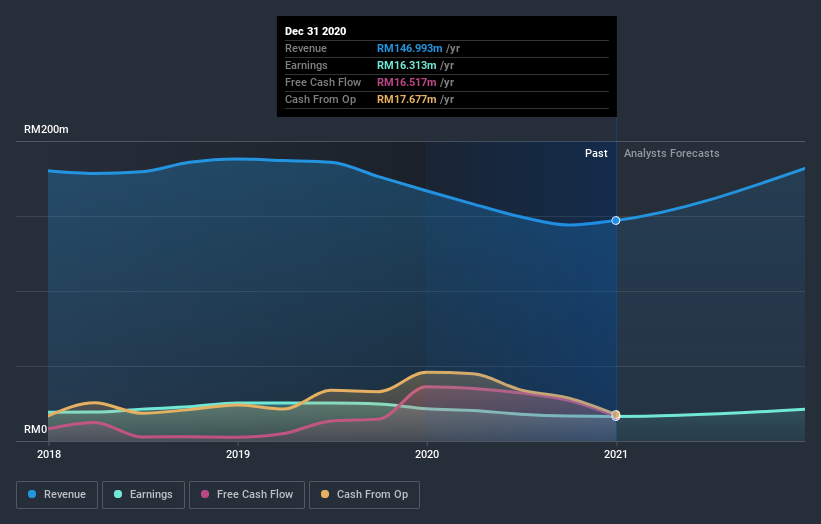821x524 pixels.
Task: Click the Cash From Op label in tooltip
Action: pos(320,99)
